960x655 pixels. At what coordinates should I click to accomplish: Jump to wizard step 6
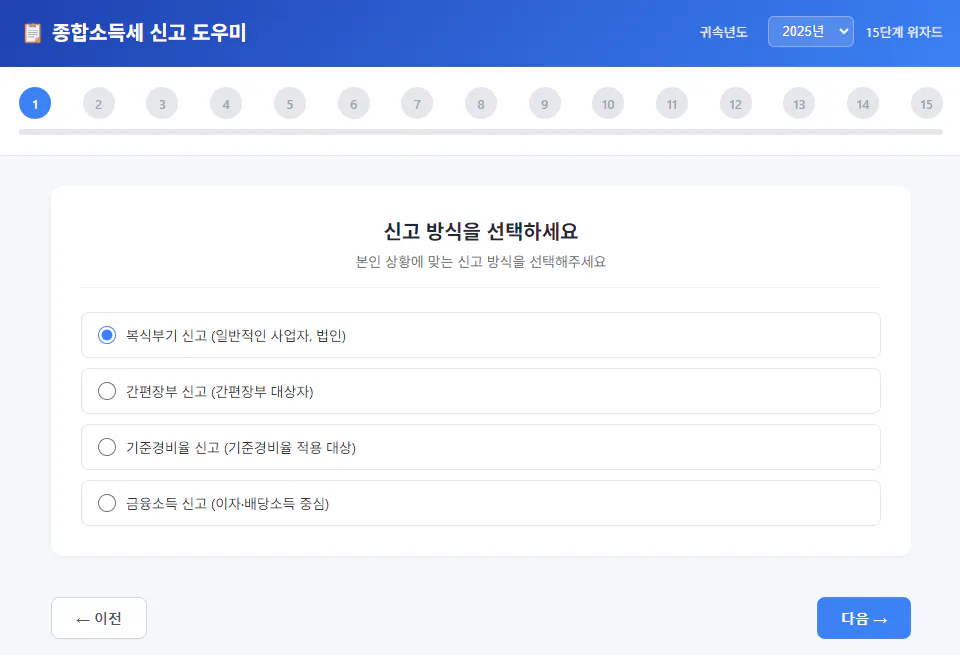point(353,103)
